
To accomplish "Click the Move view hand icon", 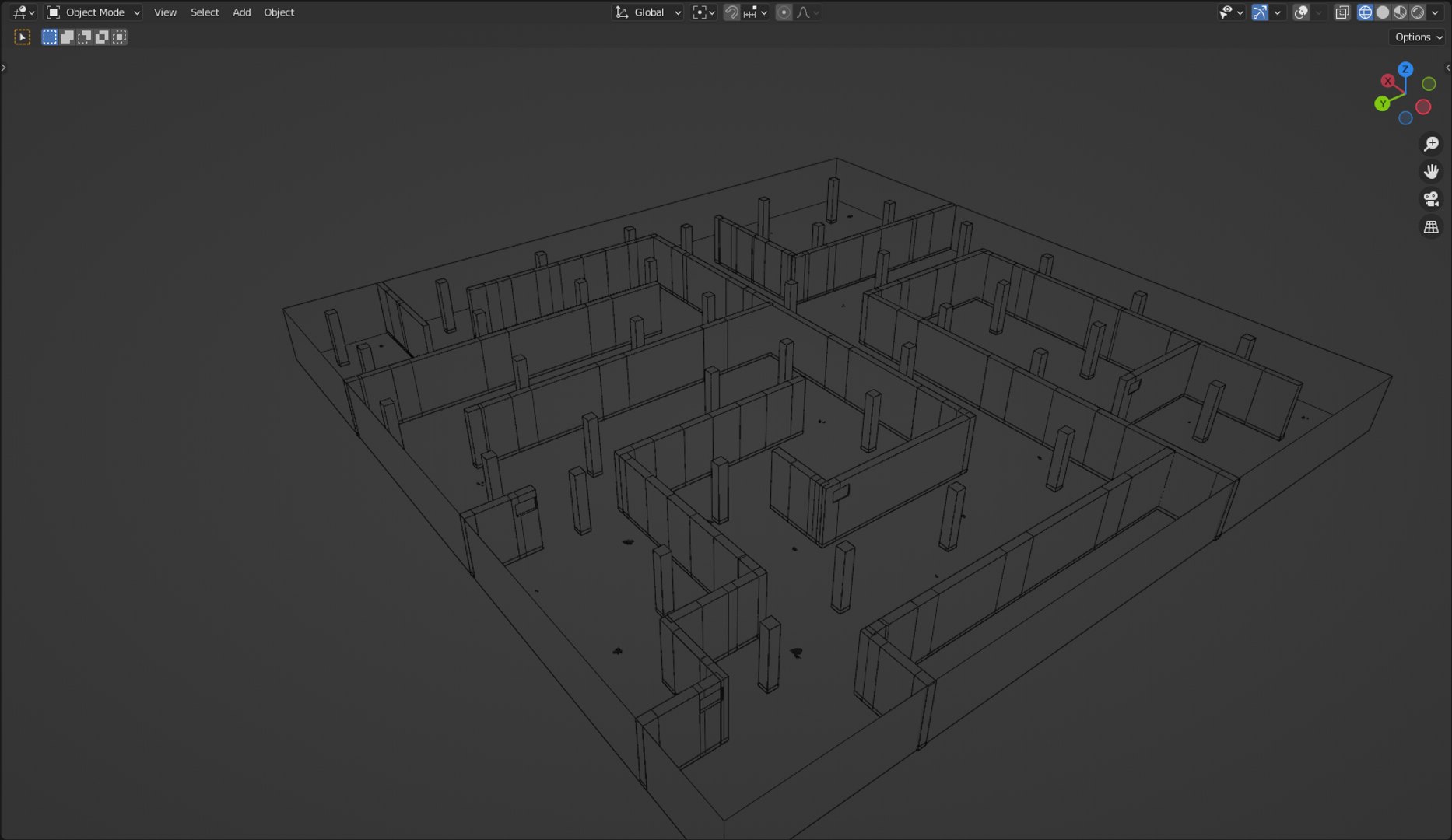I will tap(1431, 172).
